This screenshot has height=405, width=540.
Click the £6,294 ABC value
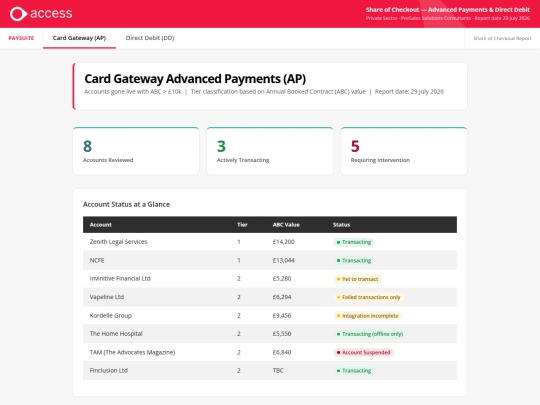pyautogui.click(x=282, y=297)
